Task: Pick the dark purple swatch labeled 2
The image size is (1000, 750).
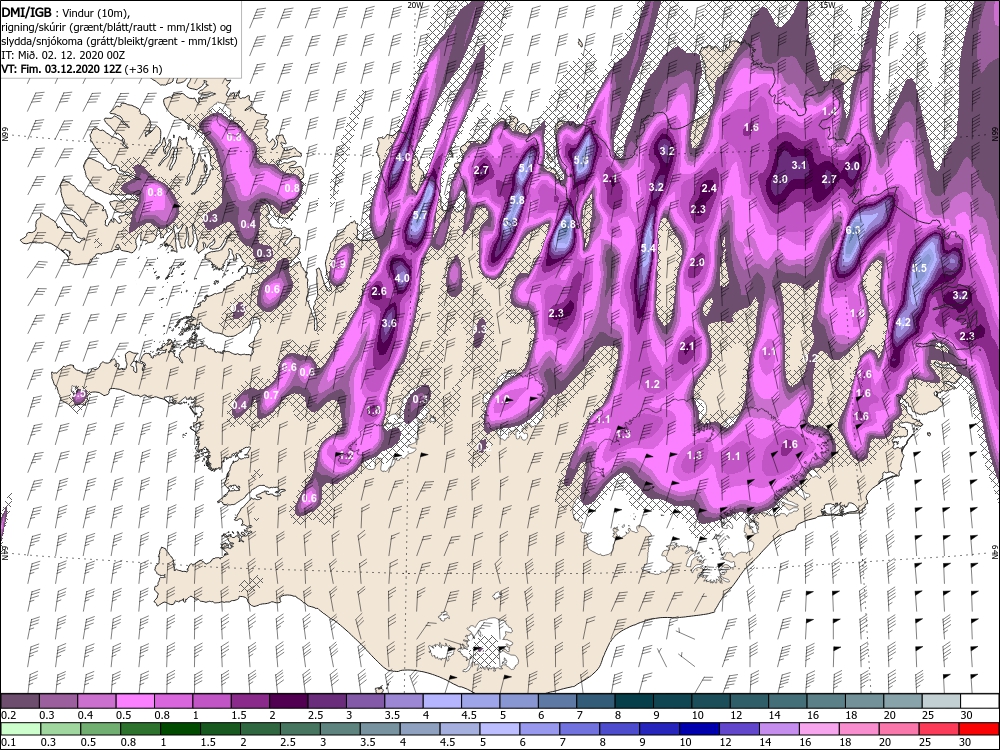Action: click(x=288, y=702)
